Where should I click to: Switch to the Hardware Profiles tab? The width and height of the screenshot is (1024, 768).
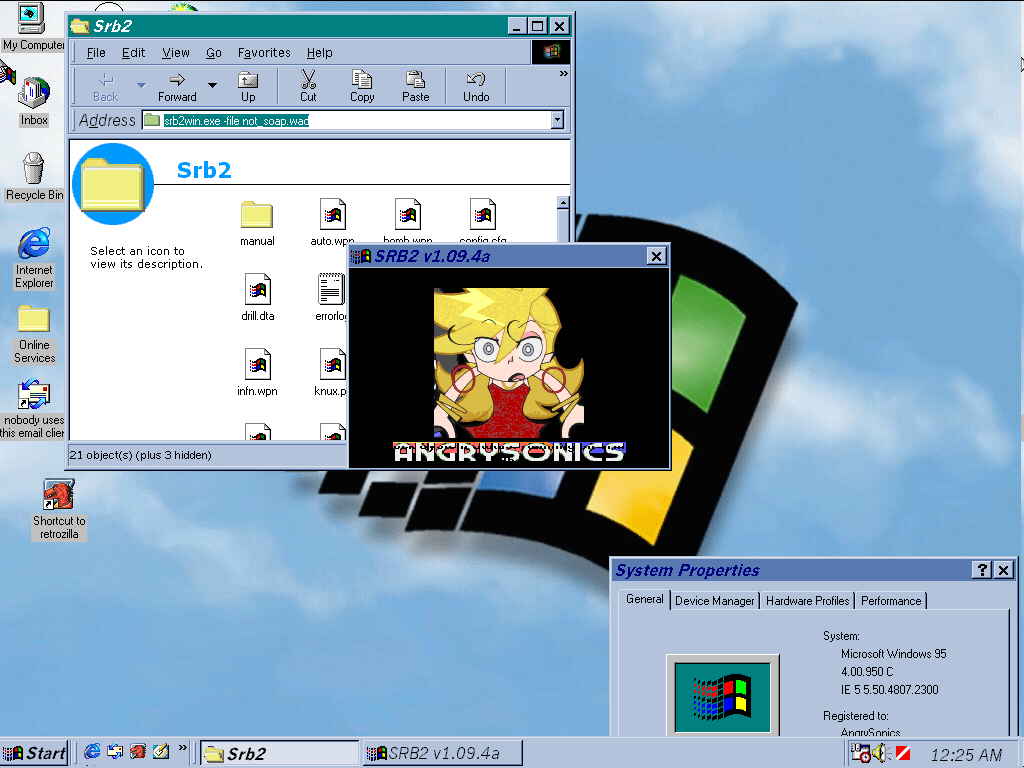807,601
